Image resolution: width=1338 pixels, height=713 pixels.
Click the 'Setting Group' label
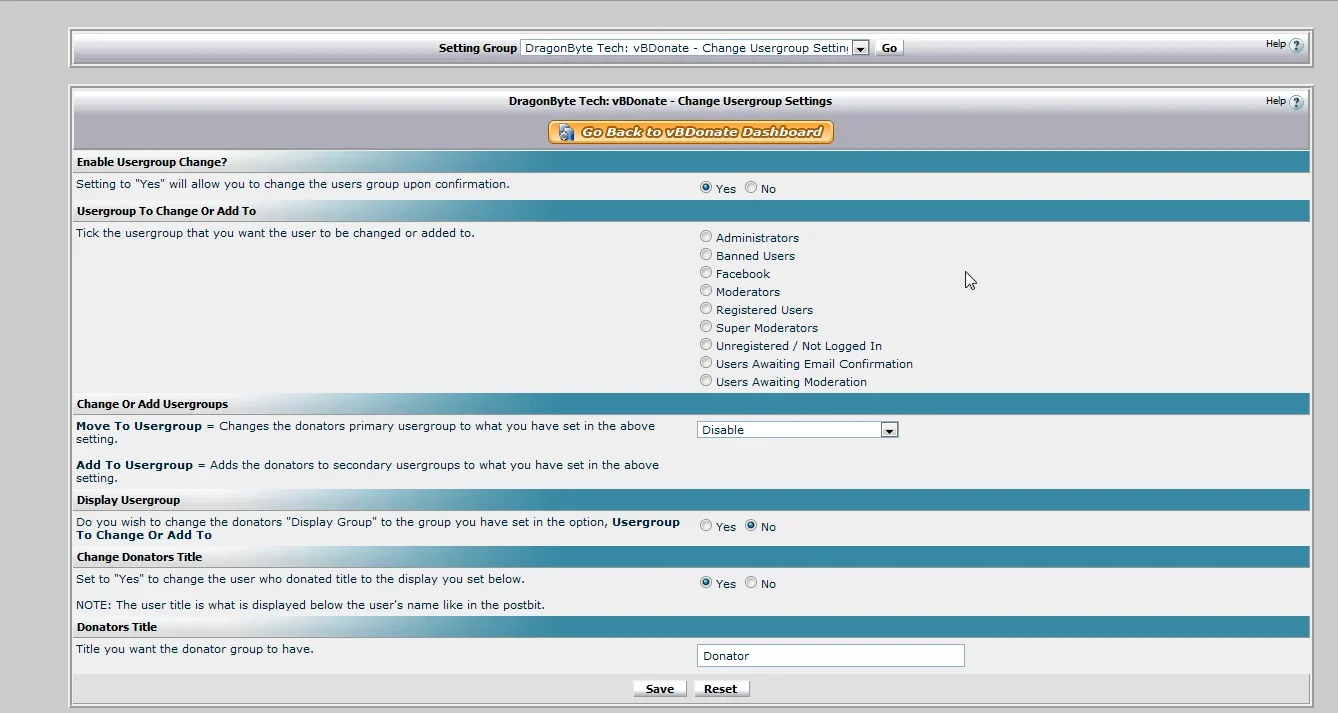pyautogui.click(x=478, y=48)
